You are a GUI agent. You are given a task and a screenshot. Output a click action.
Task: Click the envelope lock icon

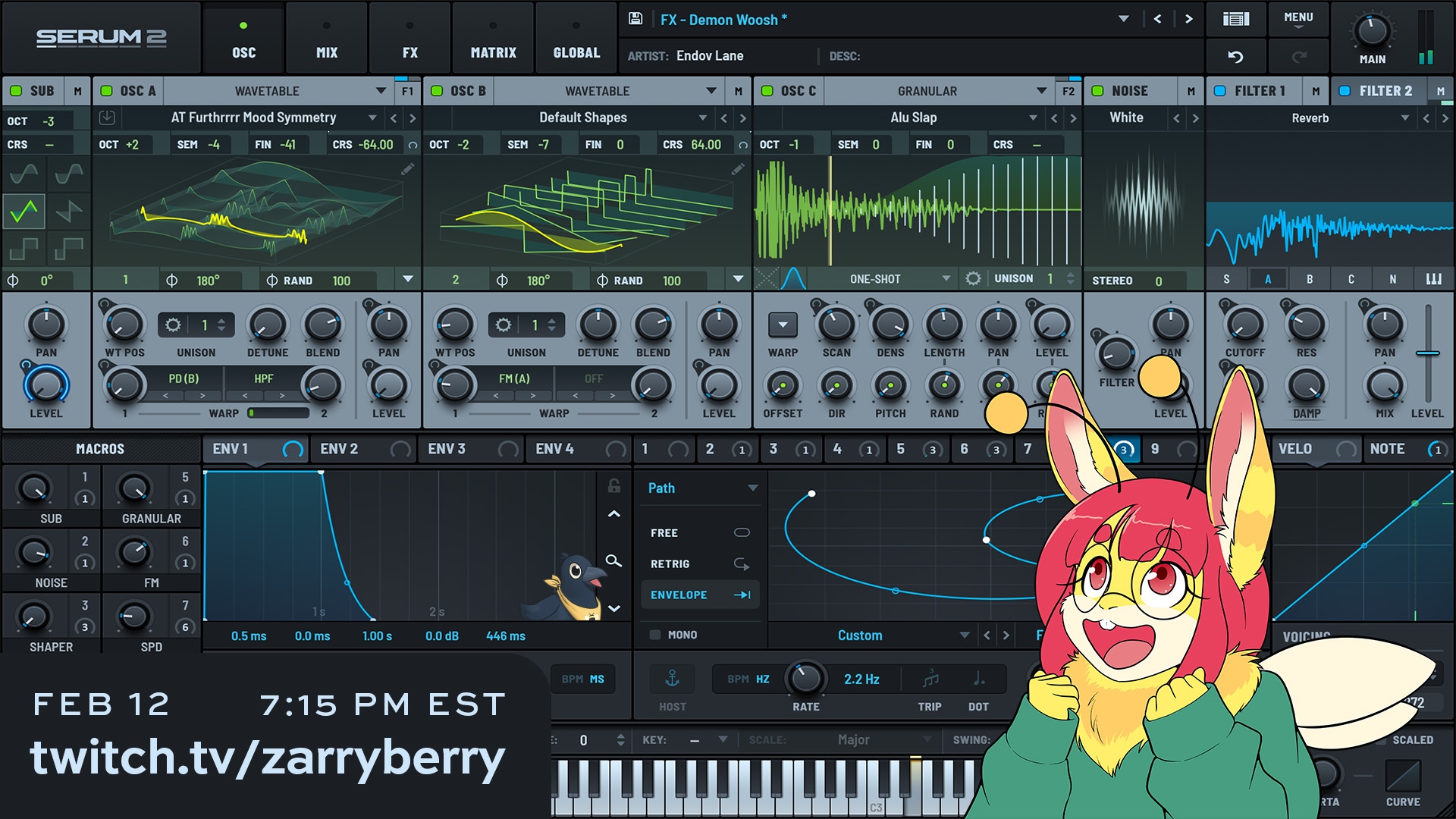pyautogui.click(x=614, y=486)
